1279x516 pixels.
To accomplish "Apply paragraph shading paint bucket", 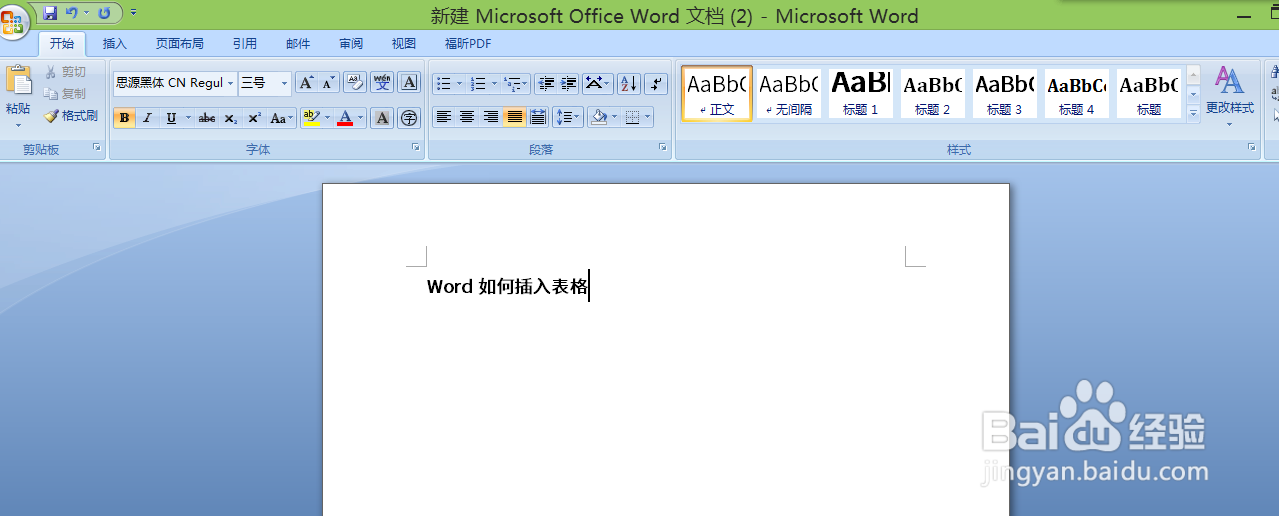I will [x=598, y=117].
